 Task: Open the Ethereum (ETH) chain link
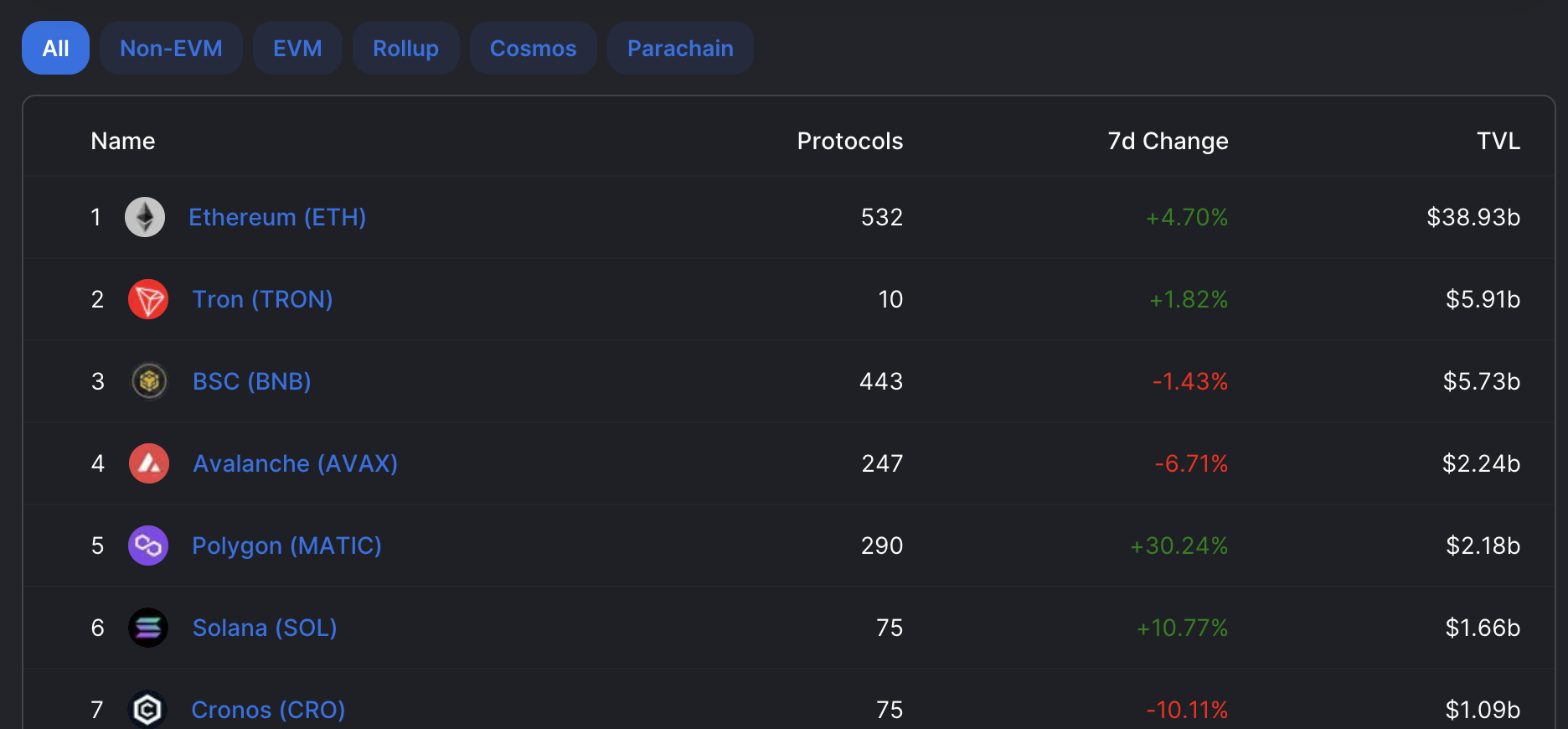[277, 217]
